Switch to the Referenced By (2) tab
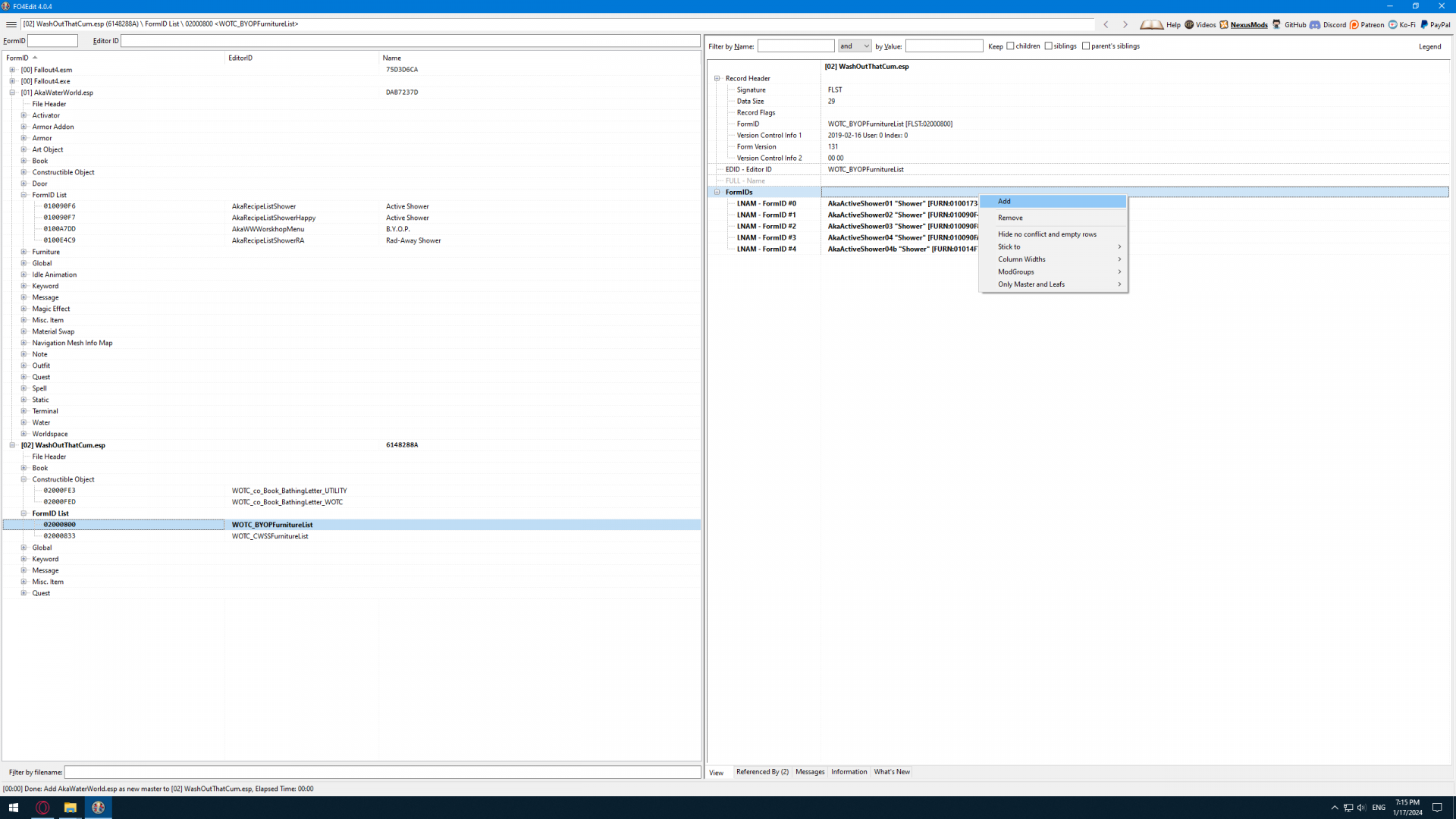 pos(762,772)
